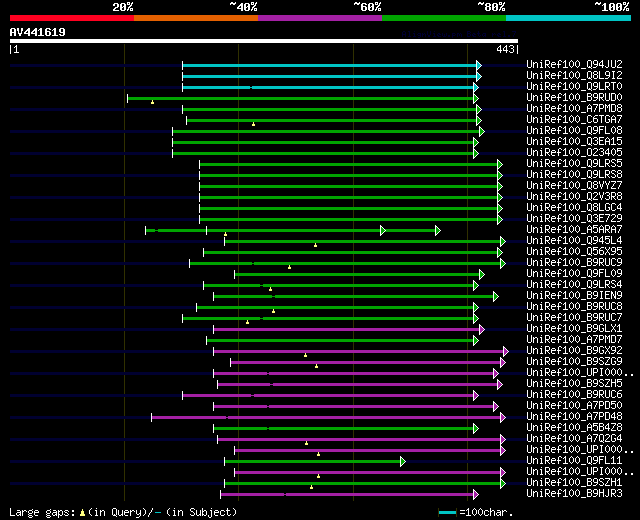640x520 pixels.
Task: Click the yellow gap marker in A7Q2G4 row
Action: click(x=307, y=443)
